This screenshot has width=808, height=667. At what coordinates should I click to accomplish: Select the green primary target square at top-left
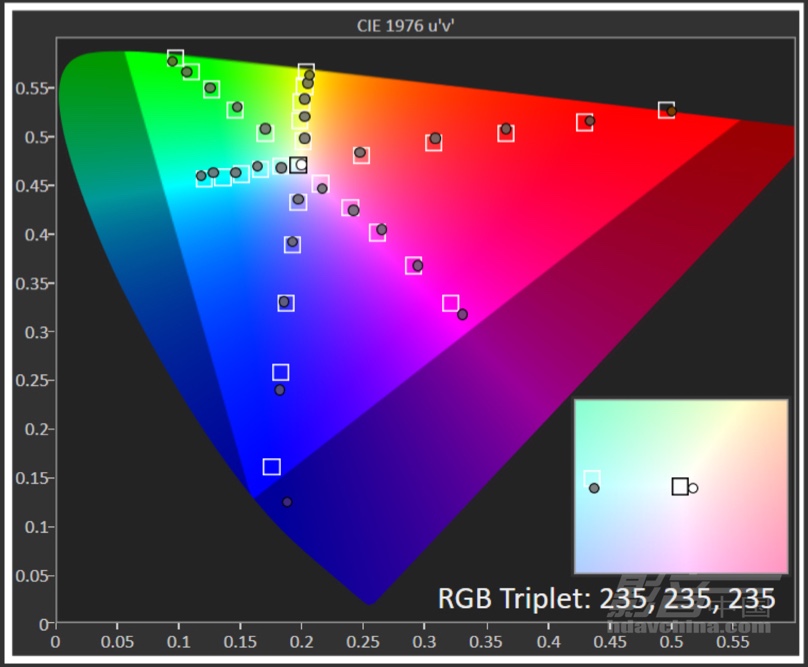pyautogui.click(x=176, y=58)
